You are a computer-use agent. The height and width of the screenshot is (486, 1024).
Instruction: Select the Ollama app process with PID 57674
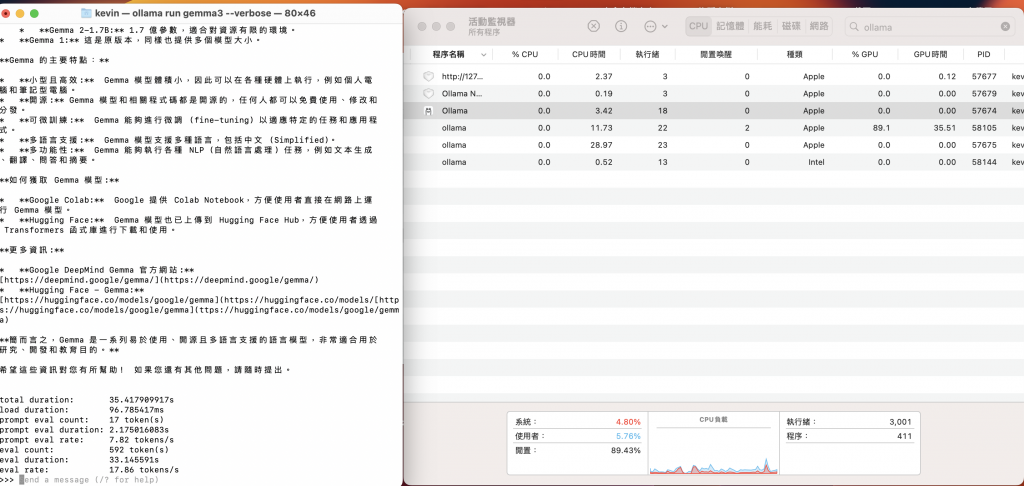point(714,110)
